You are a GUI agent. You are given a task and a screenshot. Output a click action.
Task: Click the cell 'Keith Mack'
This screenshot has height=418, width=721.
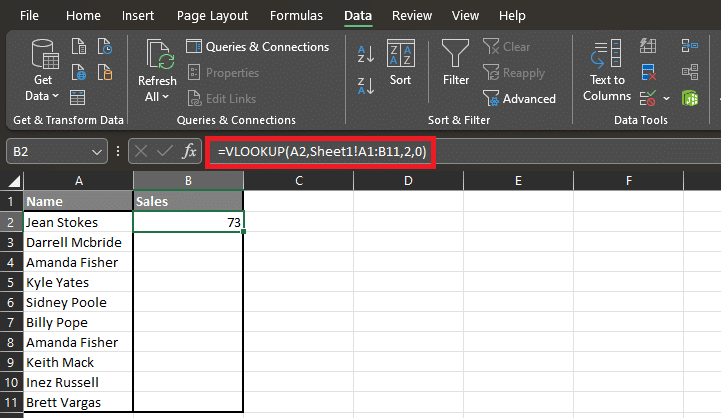(x=78, y=362)
